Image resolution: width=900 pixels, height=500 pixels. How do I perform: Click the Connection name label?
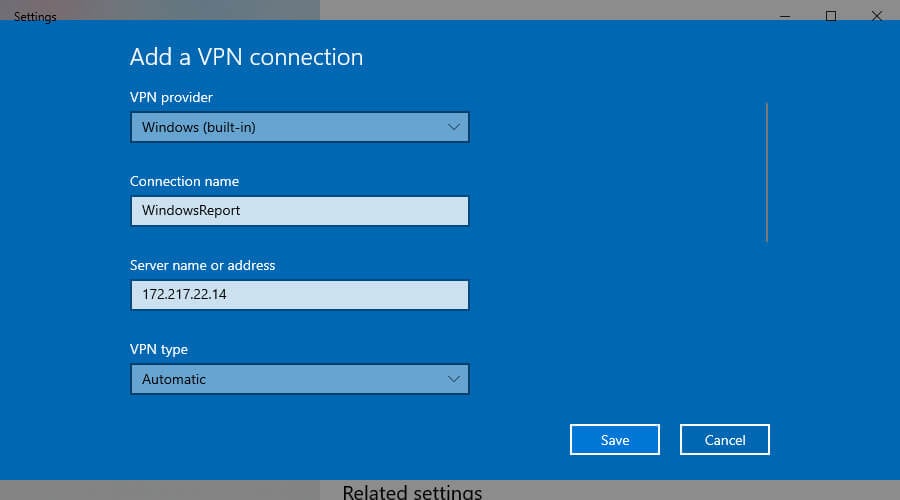(x=184, y=181)
